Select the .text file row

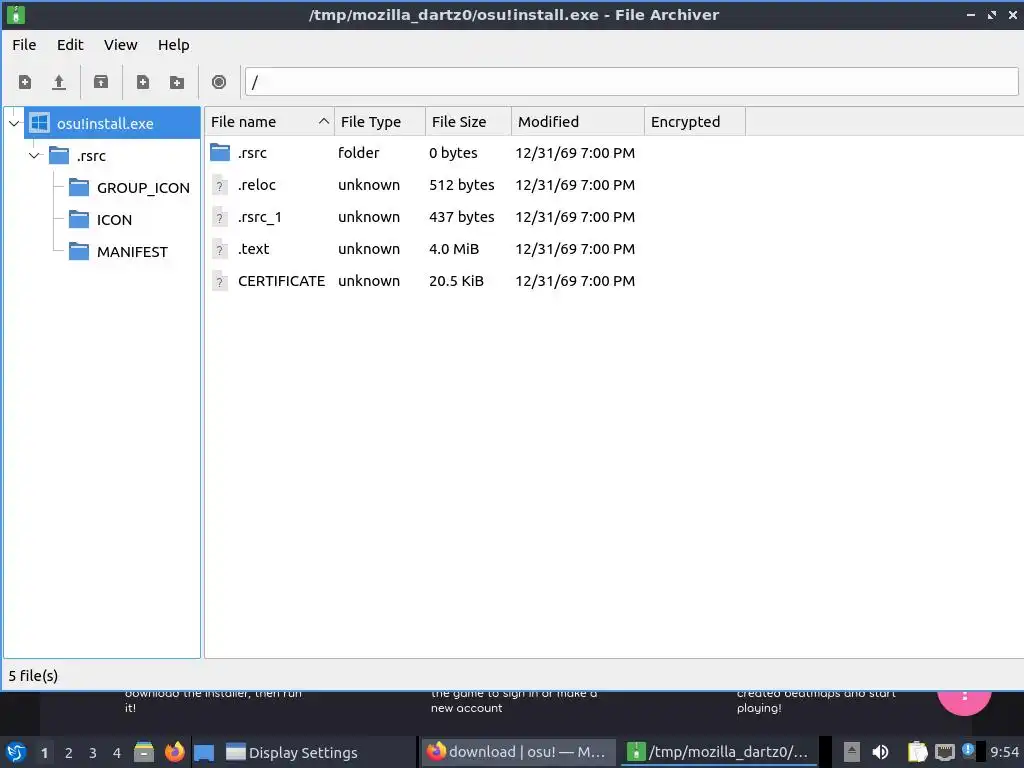tap(423, 249)
